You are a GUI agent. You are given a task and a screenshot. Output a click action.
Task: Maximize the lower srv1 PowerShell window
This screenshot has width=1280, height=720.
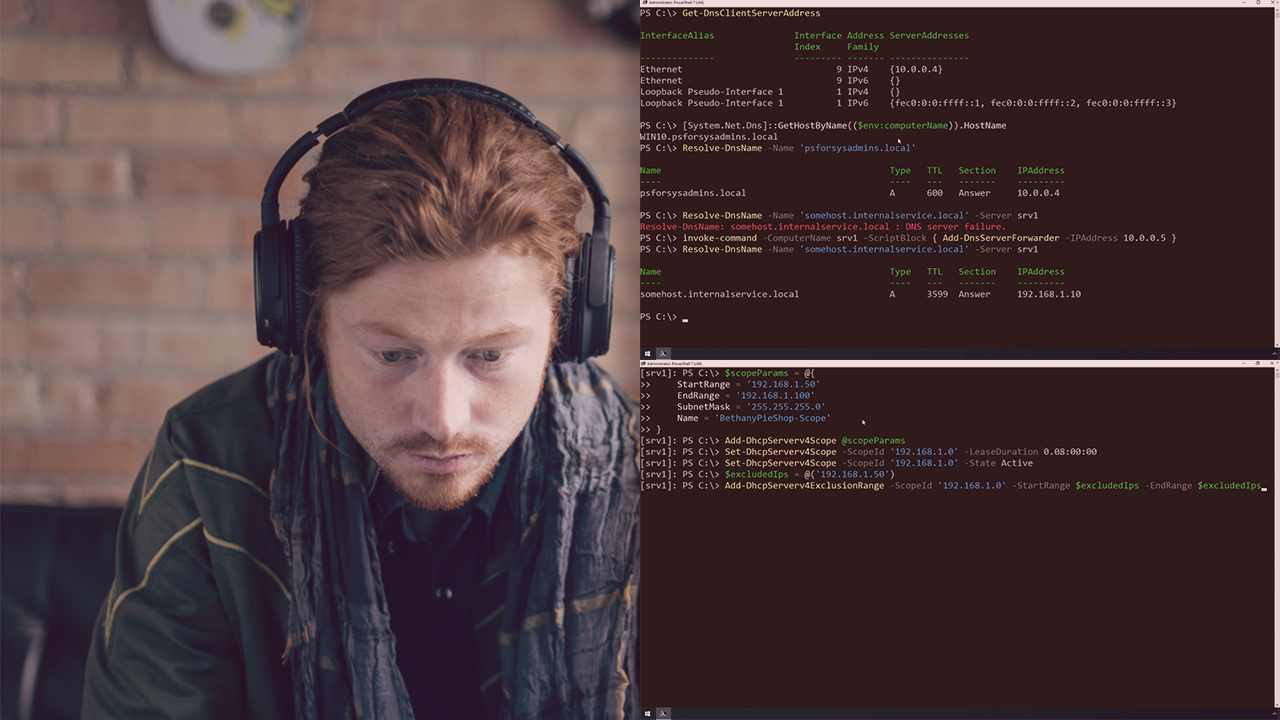[x=1256, y=364]
